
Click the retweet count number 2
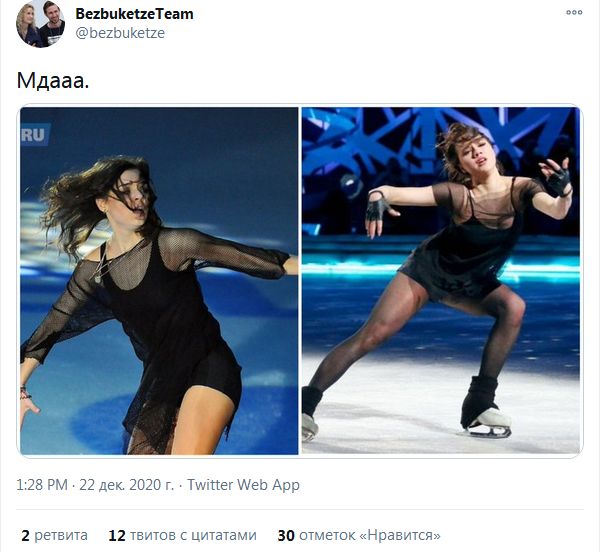coord(25,536)
